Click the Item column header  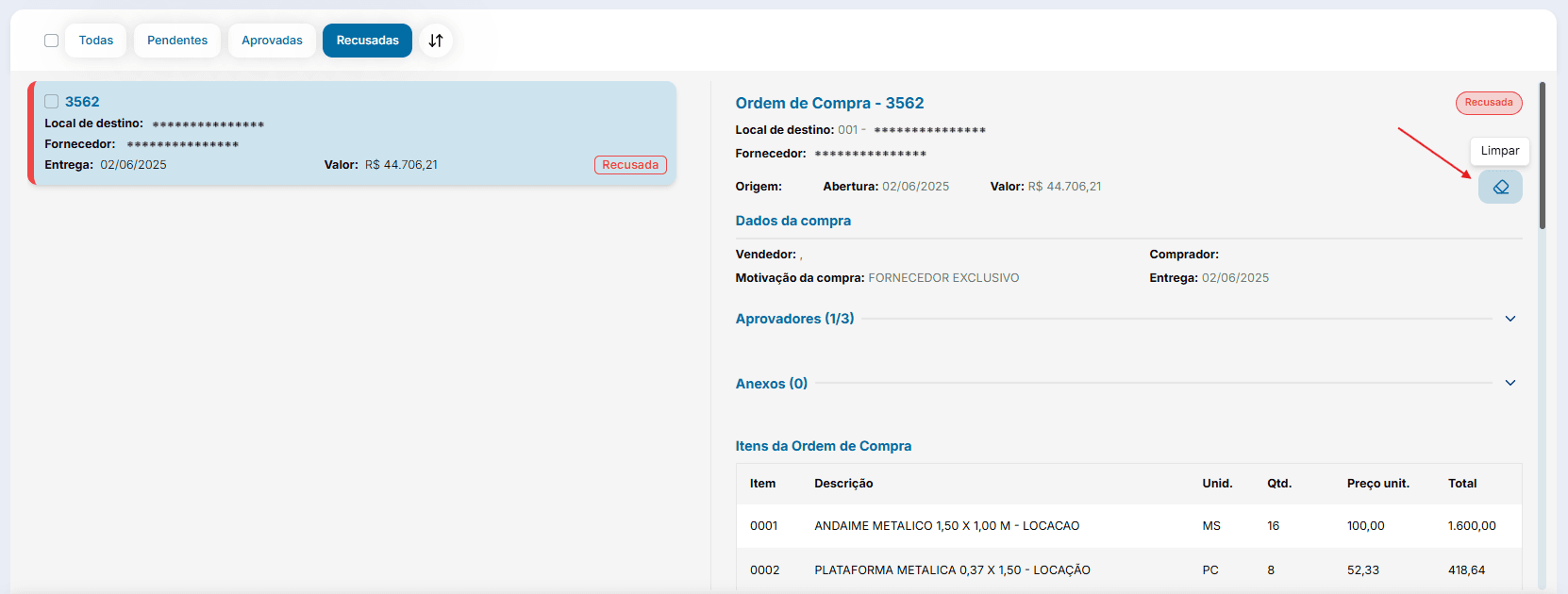762,484
